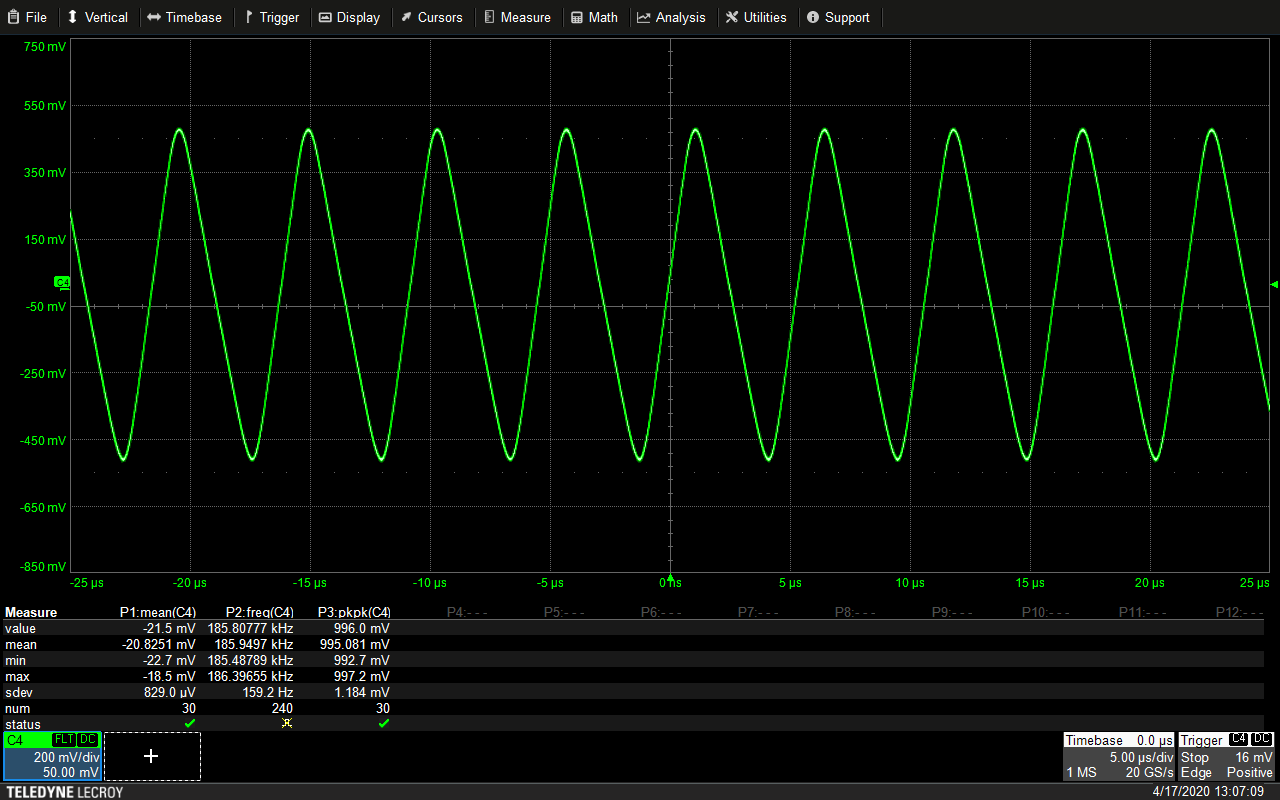Click the P2 status warning icon
1280x800 pixels.
click(x=287, y=723)
